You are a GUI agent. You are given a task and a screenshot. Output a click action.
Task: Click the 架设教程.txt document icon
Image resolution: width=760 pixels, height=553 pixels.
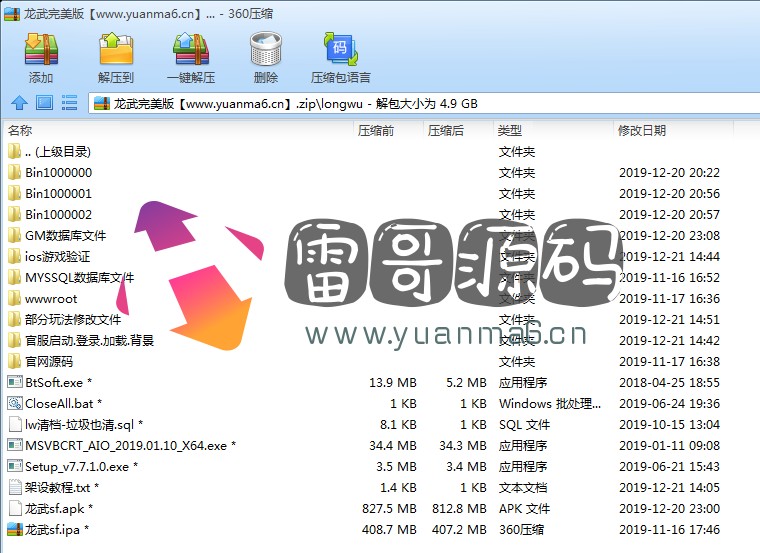(15, 488)
